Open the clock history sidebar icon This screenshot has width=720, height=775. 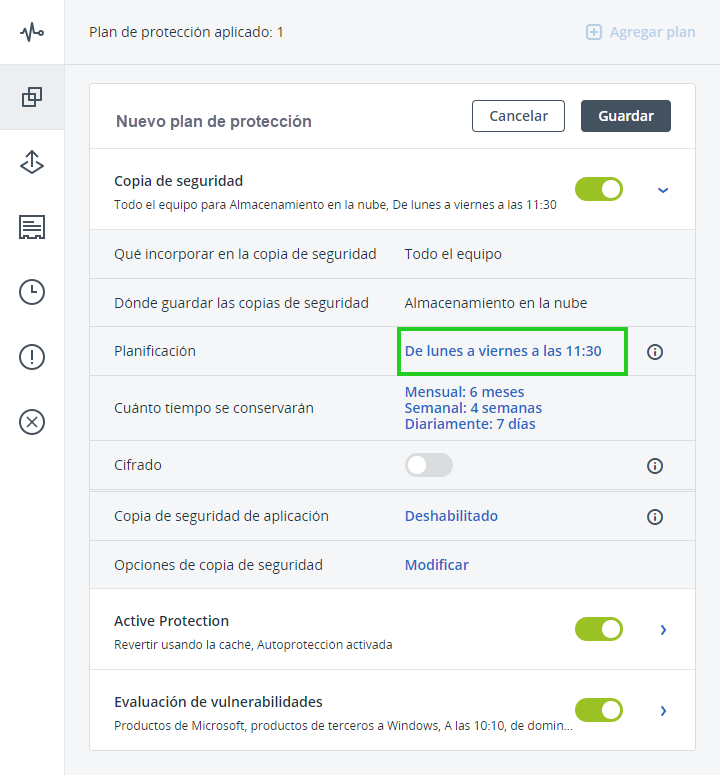coord(32,292)
